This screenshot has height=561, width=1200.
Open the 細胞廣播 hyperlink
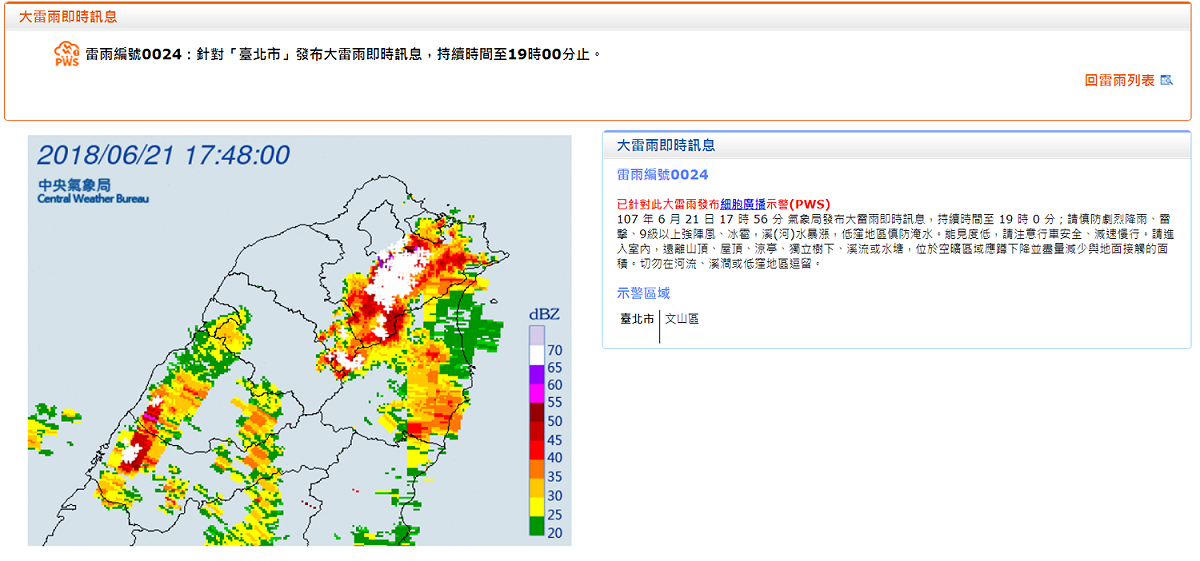tap(743, 204)
